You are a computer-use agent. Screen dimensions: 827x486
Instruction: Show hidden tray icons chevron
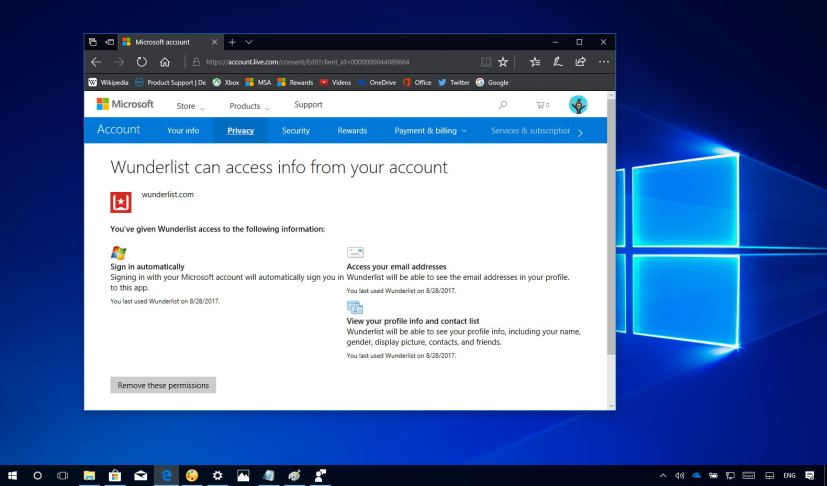click(x=663, y=475)
